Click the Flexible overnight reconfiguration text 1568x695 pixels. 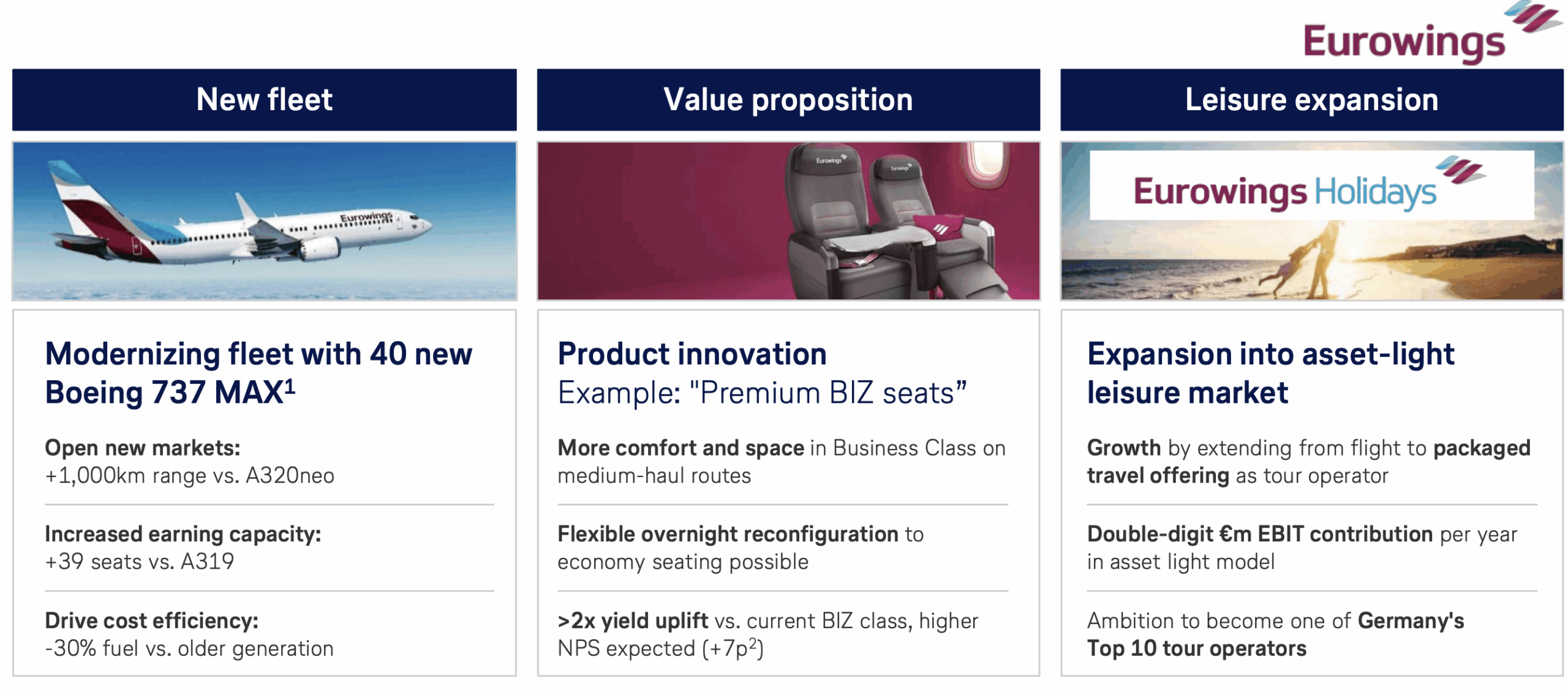[x=728, y=535]
